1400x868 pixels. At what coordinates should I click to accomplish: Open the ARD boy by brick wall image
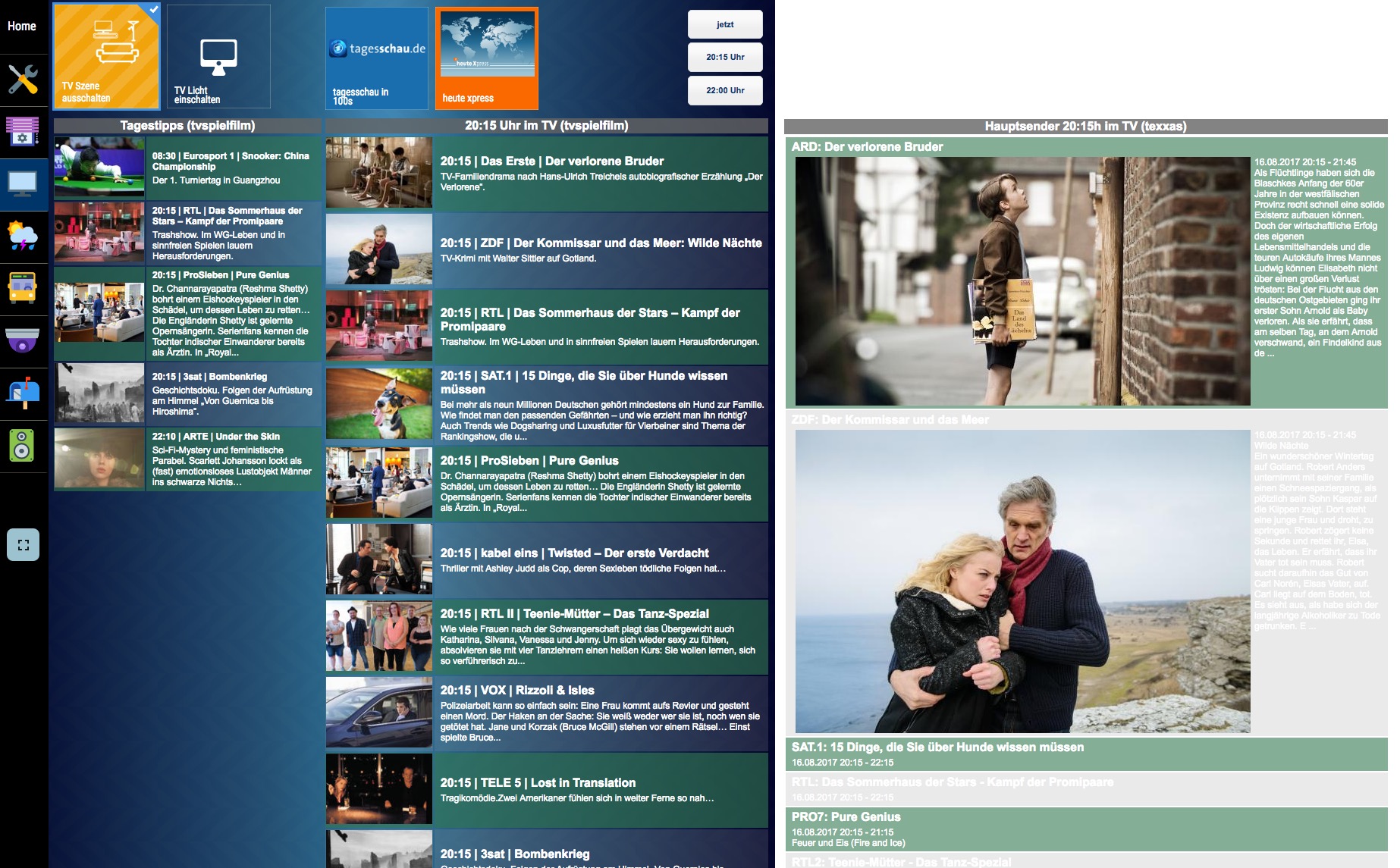pyautogui.click(x=1022, y=281)
